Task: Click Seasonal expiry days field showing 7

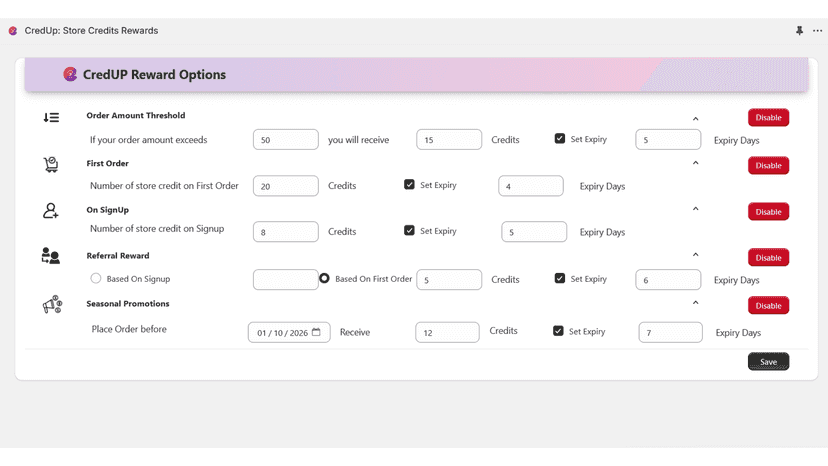Action: click(x=671, y=332)
